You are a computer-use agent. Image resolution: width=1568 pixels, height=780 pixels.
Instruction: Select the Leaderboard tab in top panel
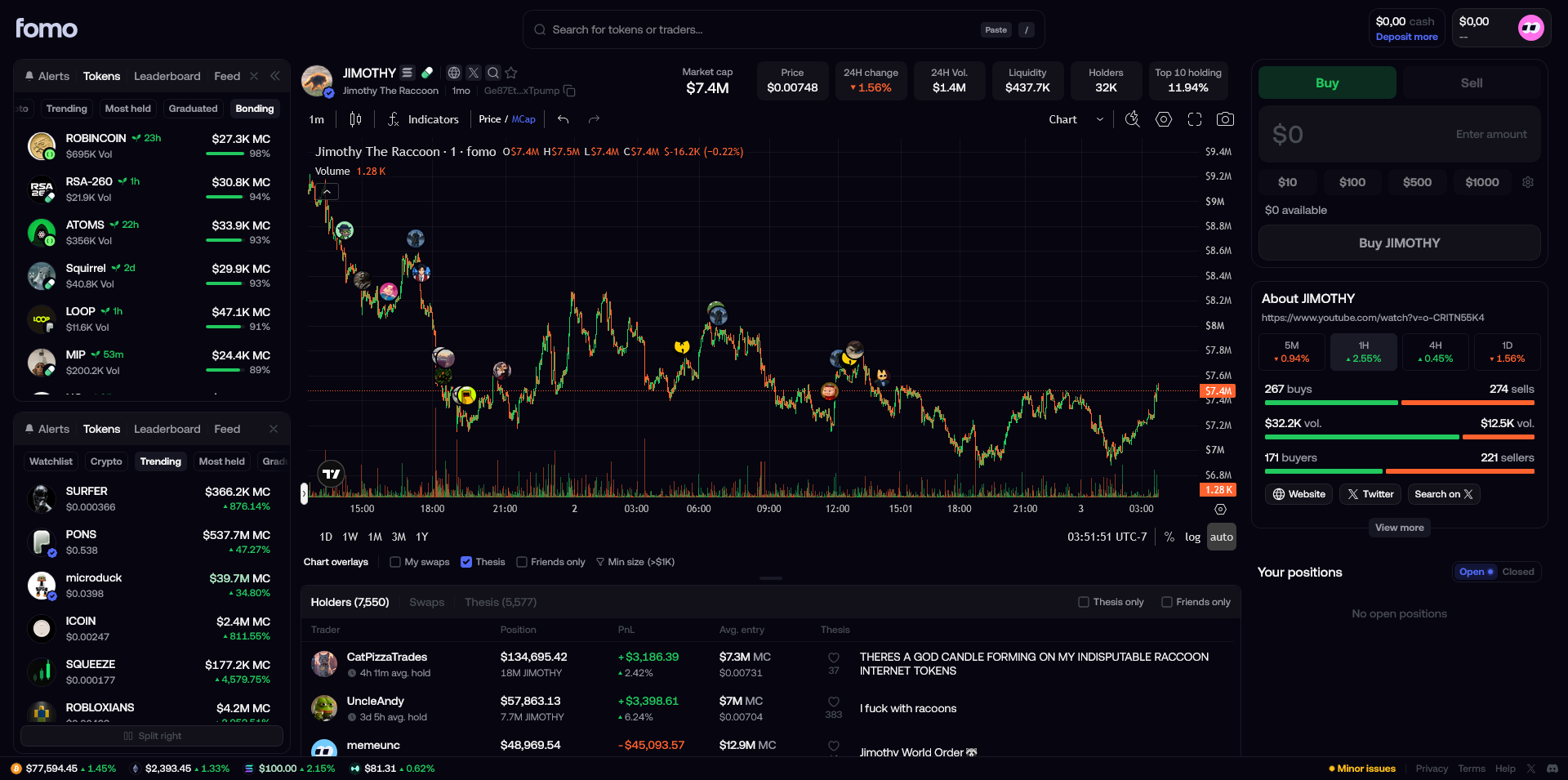pos(167,76)
